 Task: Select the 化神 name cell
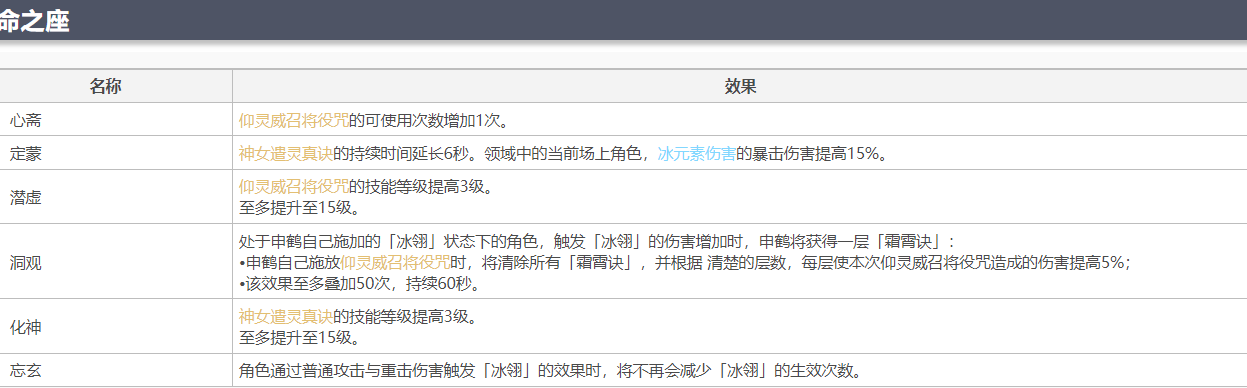click(x=116, y=327)
